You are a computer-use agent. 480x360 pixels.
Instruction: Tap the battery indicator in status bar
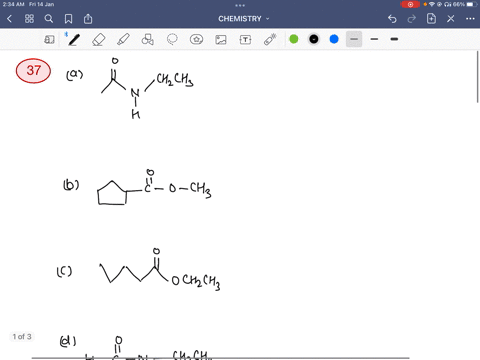coord(472,4)
